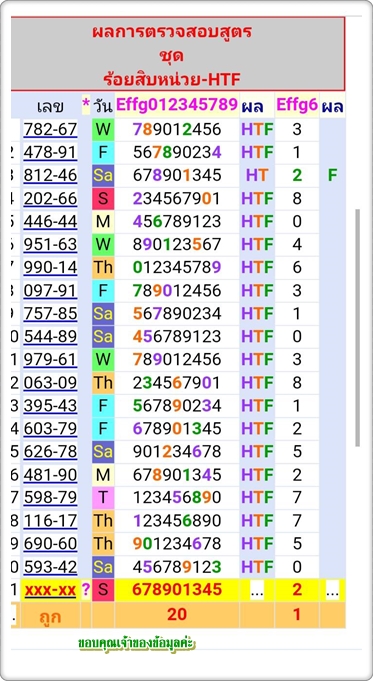Select the T day cell for 598-79
The image size is (373, 681).
[103, 498]
